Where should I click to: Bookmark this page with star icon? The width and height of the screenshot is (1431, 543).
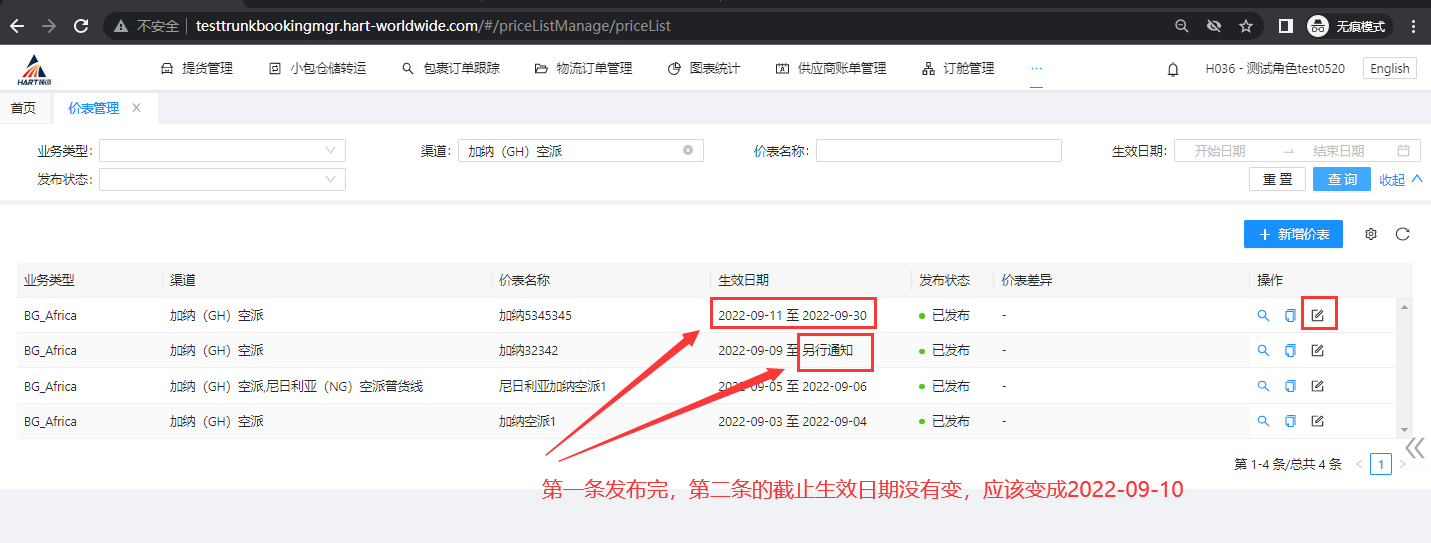(x=1245, y=25)
